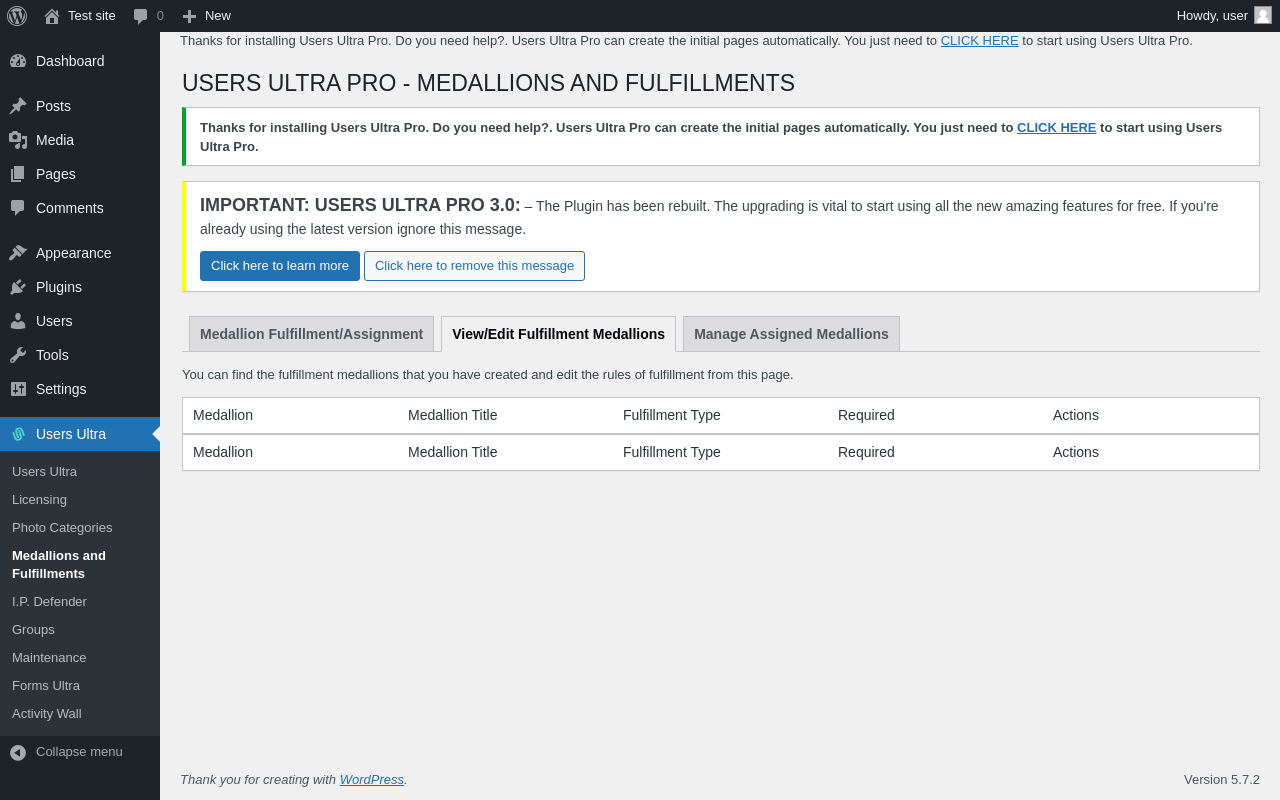Open Settings in the sidebar
The width and height of the screenshot is (1280, 800).
click(80, 389)
